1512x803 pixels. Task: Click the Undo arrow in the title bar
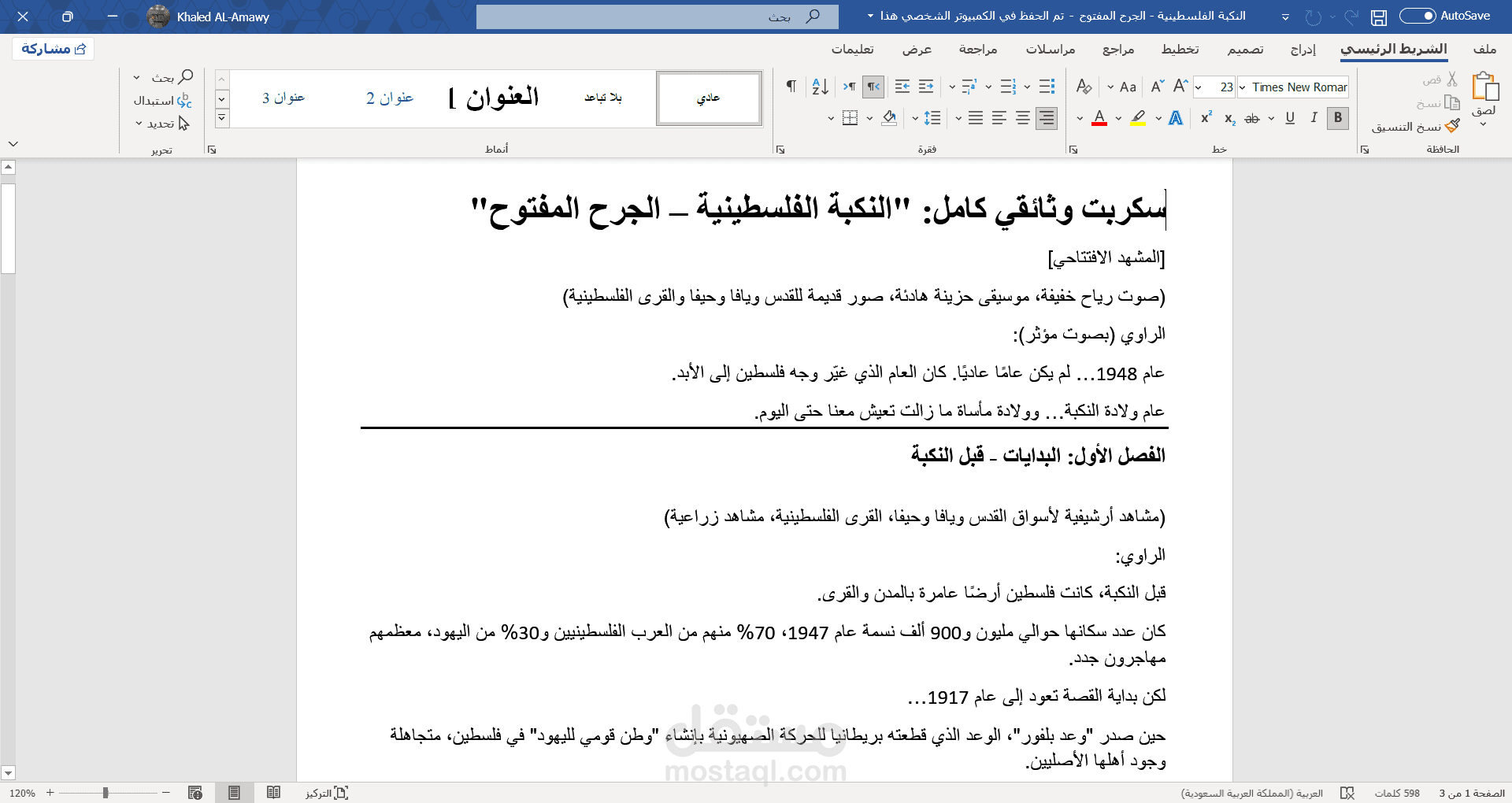tap(1351, 17)
